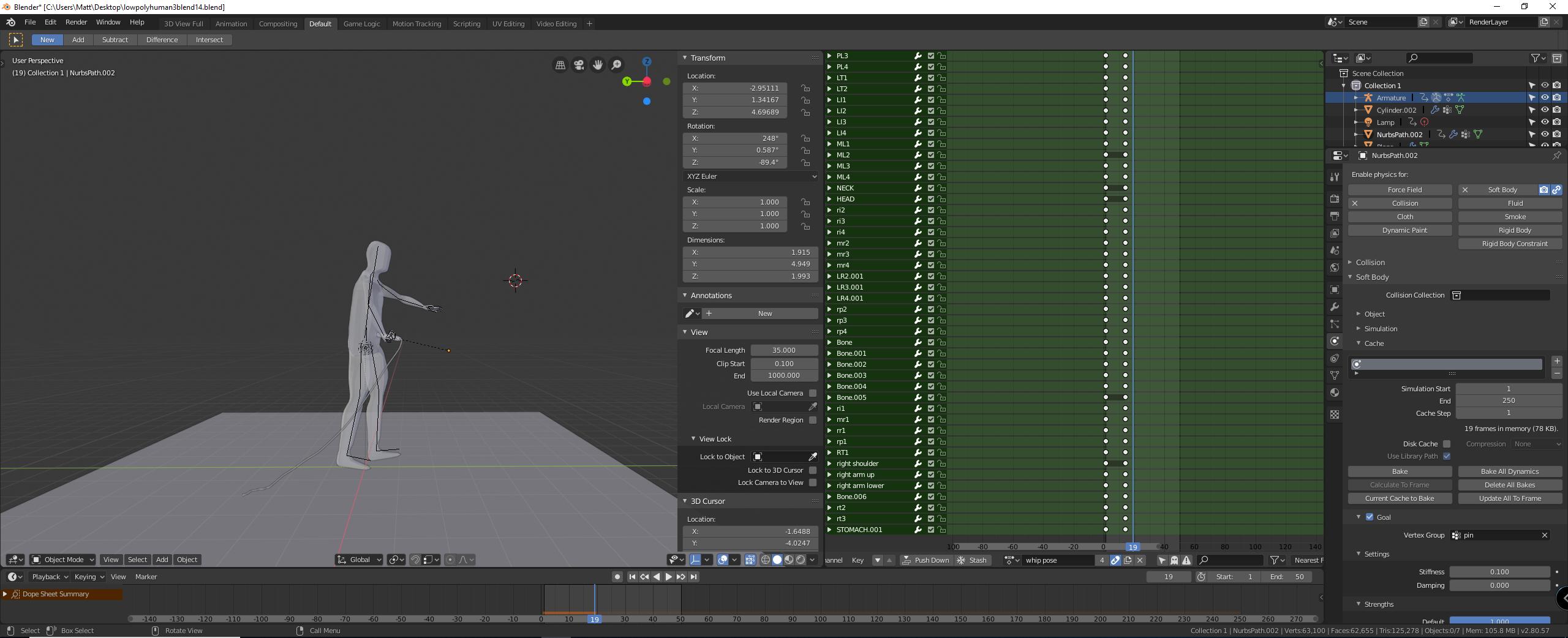The image size is (1568, 638).
Task: Open the Texture properties tab
Action: point(1335,415)
